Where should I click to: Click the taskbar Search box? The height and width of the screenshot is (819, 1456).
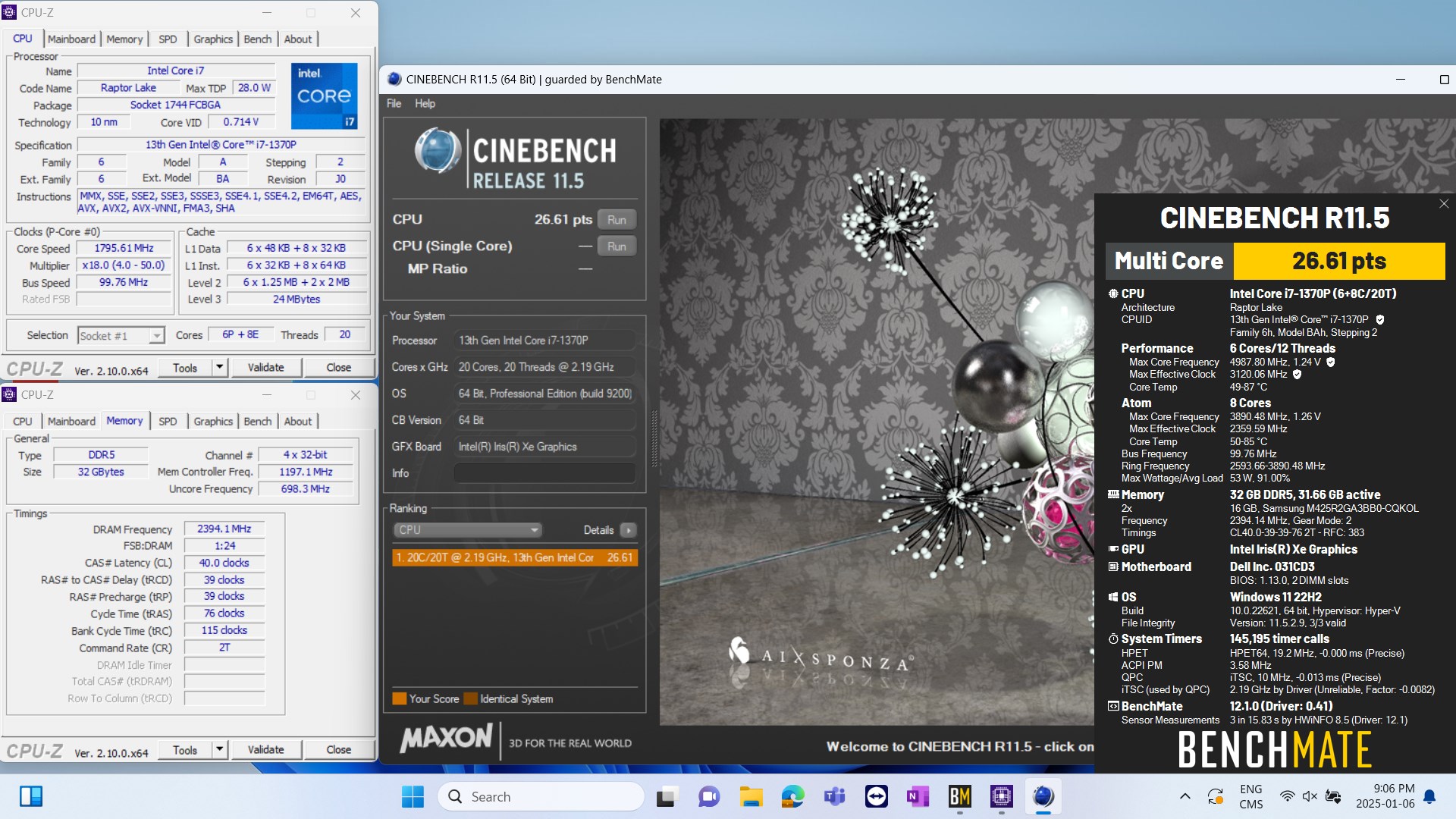point(541,796)
